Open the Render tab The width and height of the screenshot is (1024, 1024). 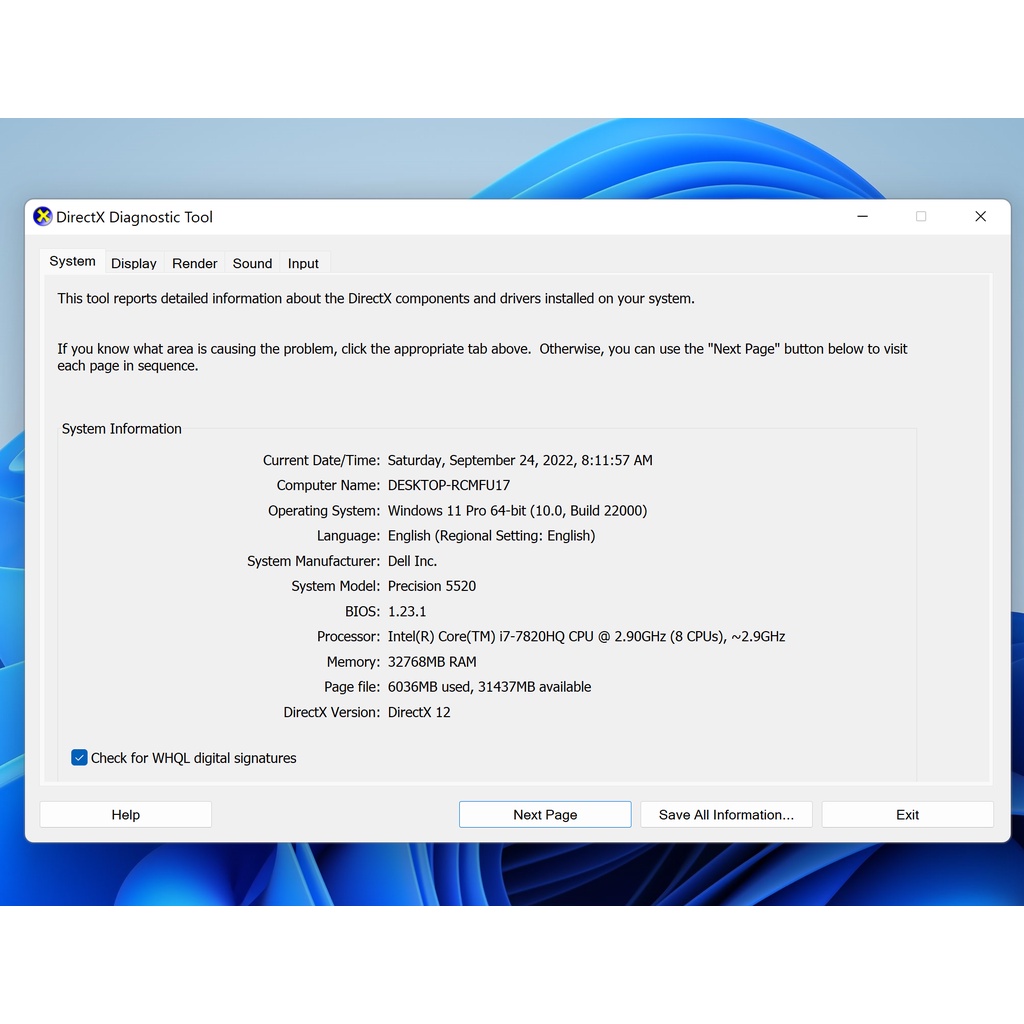coord(194,264)
